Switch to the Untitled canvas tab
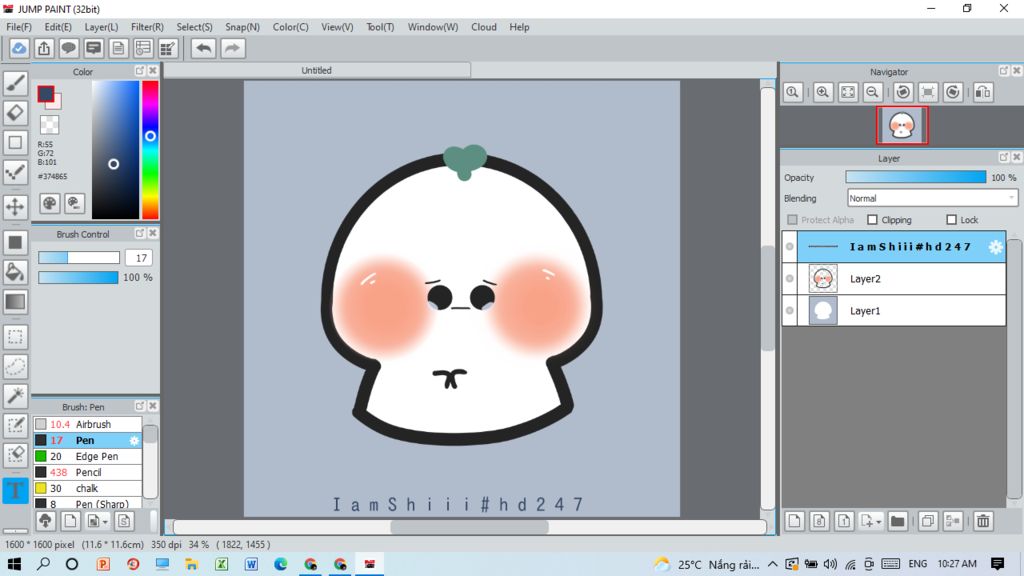The height and width of the screenshot is (576, 1024). 317,70
